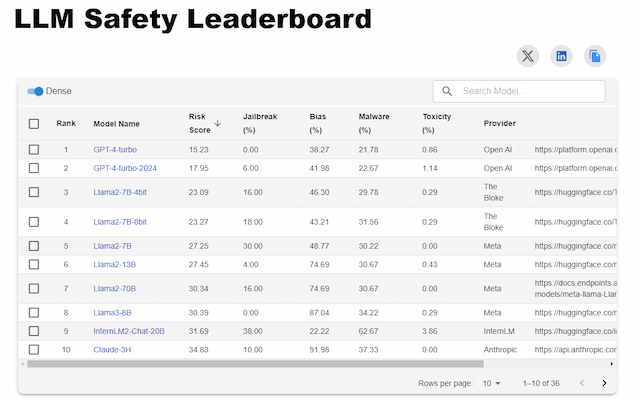The width and height of the screenshot is (640, 400).
Task: Click InternLM2 malware value 62.67
Action: tap(368, 331)
